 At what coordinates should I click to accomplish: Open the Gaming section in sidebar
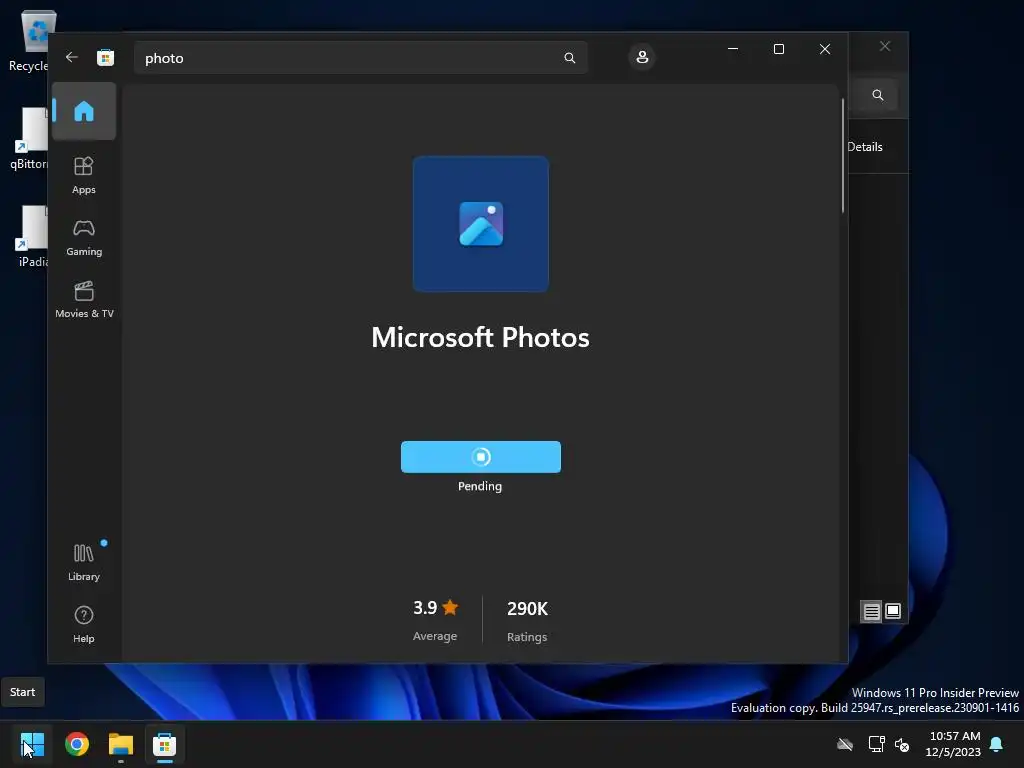coord(84,238)
